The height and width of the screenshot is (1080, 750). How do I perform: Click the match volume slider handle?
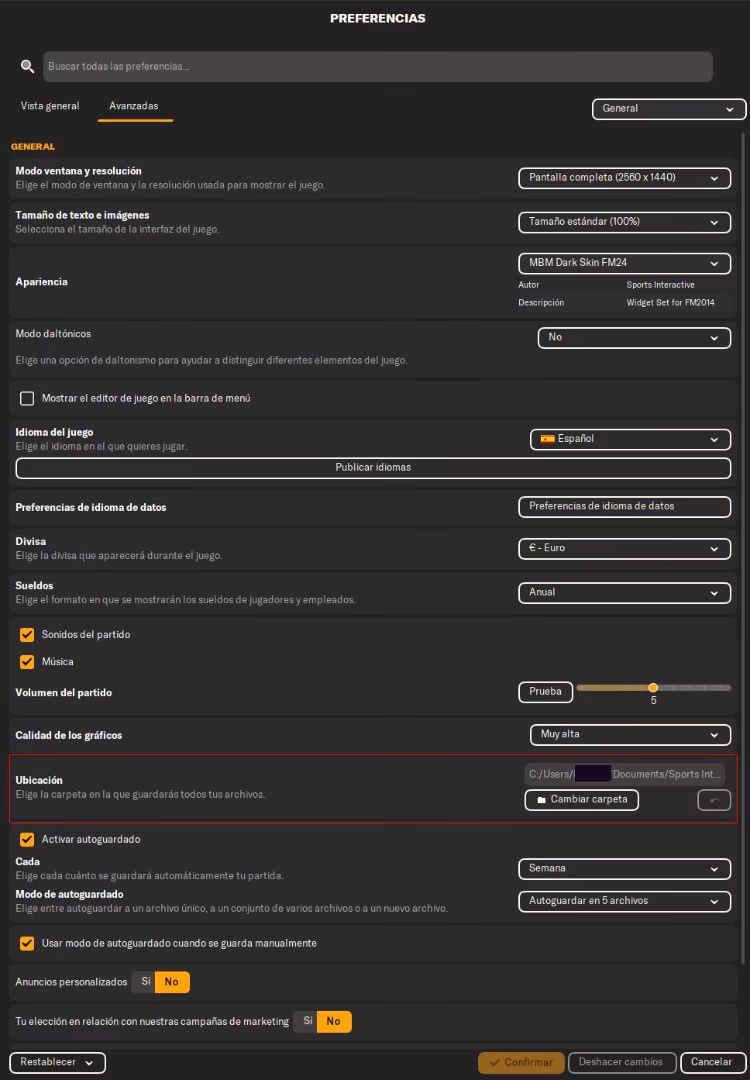(x=653, y=687)
